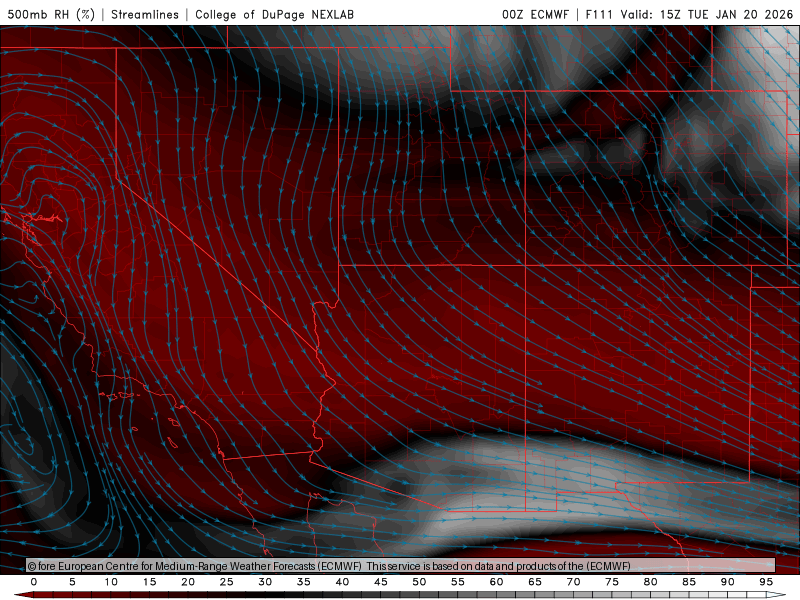Screen dimensions: 800x600
Task: Click the '95' value on the colorbar scale
Action: pyautogui.click(x=766, y=582)
